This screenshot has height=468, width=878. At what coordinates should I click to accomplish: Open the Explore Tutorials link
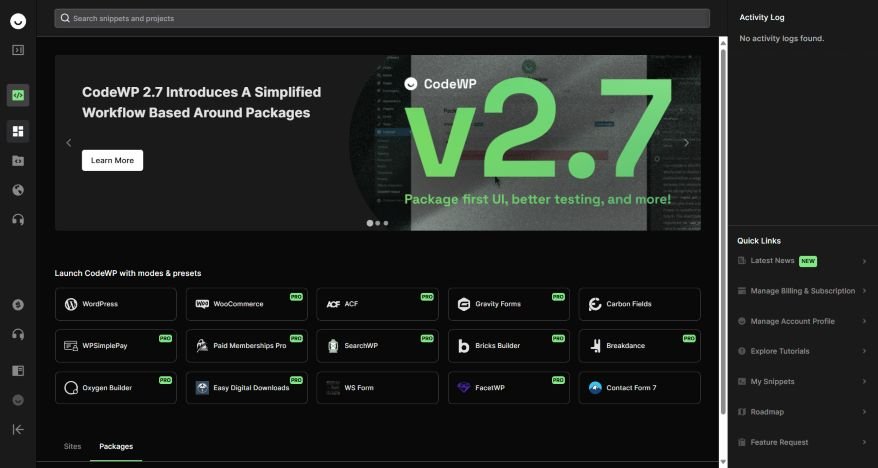[802, 352]
